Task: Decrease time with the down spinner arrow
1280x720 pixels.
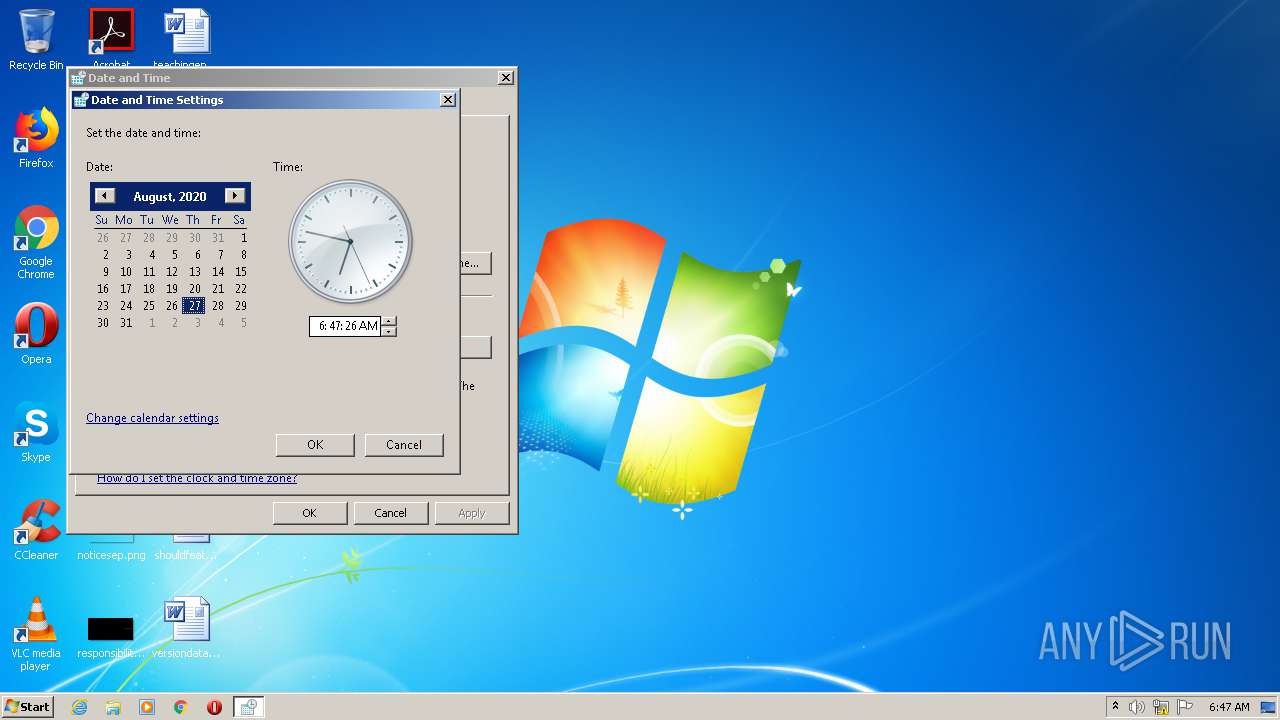Action: (389, 331)
